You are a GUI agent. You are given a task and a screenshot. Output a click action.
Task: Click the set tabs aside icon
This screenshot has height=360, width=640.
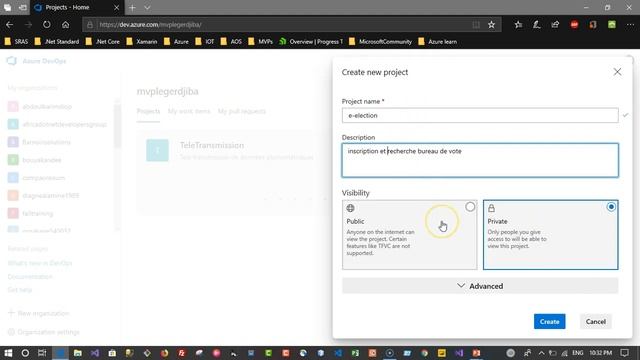click(x=23, y=8)
